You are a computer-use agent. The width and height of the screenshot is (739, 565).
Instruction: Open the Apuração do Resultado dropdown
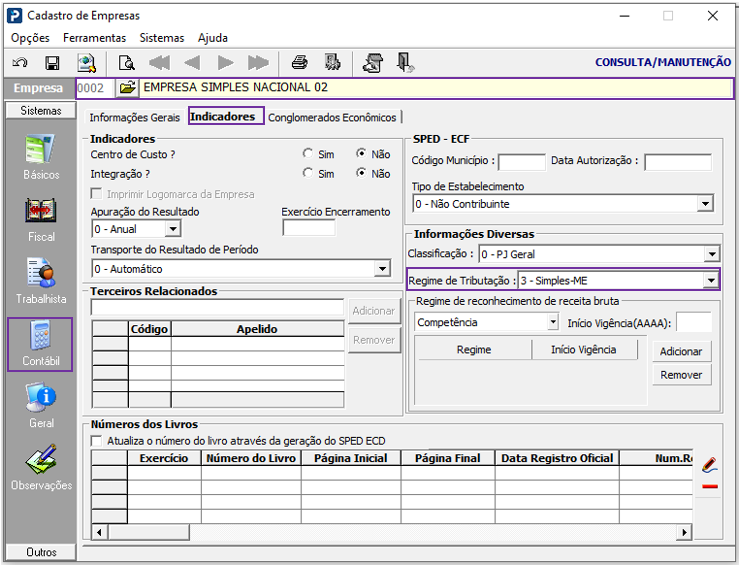[x=173, y=229]
